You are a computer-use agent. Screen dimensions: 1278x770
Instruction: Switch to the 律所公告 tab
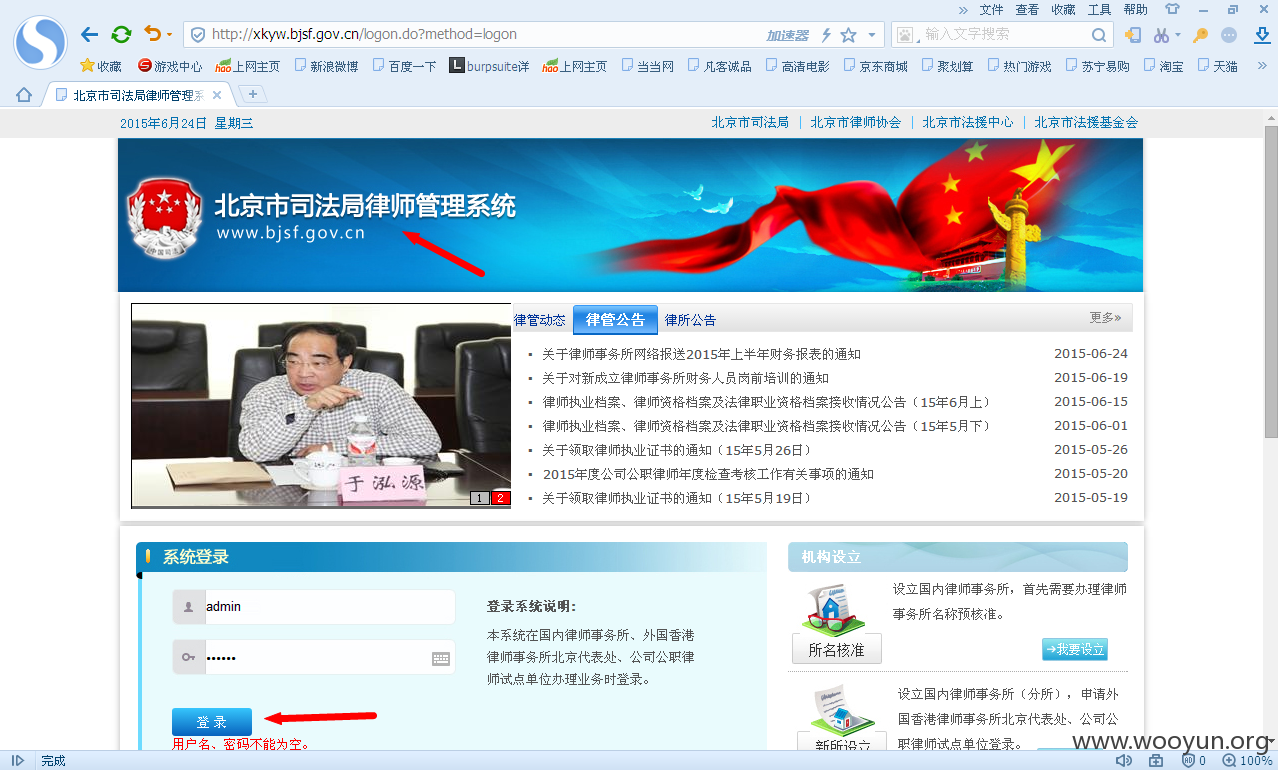pyautogui.click(x=691, y=320)
